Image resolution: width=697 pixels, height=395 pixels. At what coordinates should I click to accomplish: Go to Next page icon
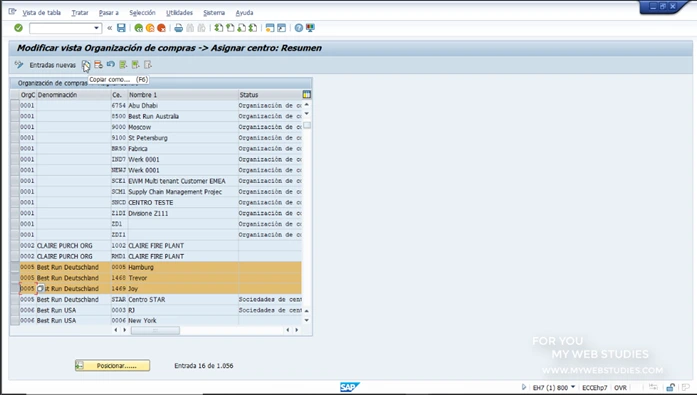click(241, 28)
